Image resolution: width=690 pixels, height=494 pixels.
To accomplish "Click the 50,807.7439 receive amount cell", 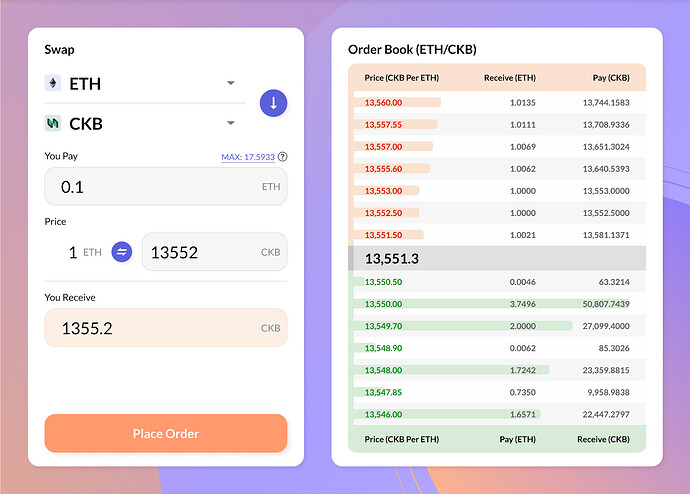I will pos(606,304).
